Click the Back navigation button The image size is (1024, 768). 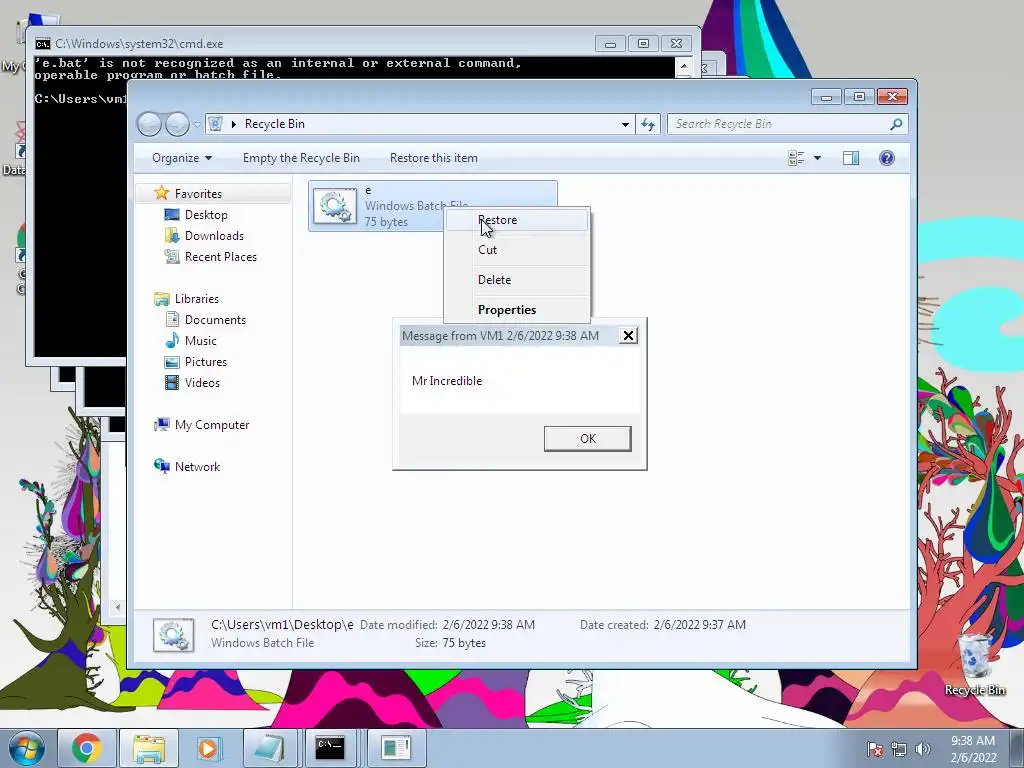pos(150,124)
